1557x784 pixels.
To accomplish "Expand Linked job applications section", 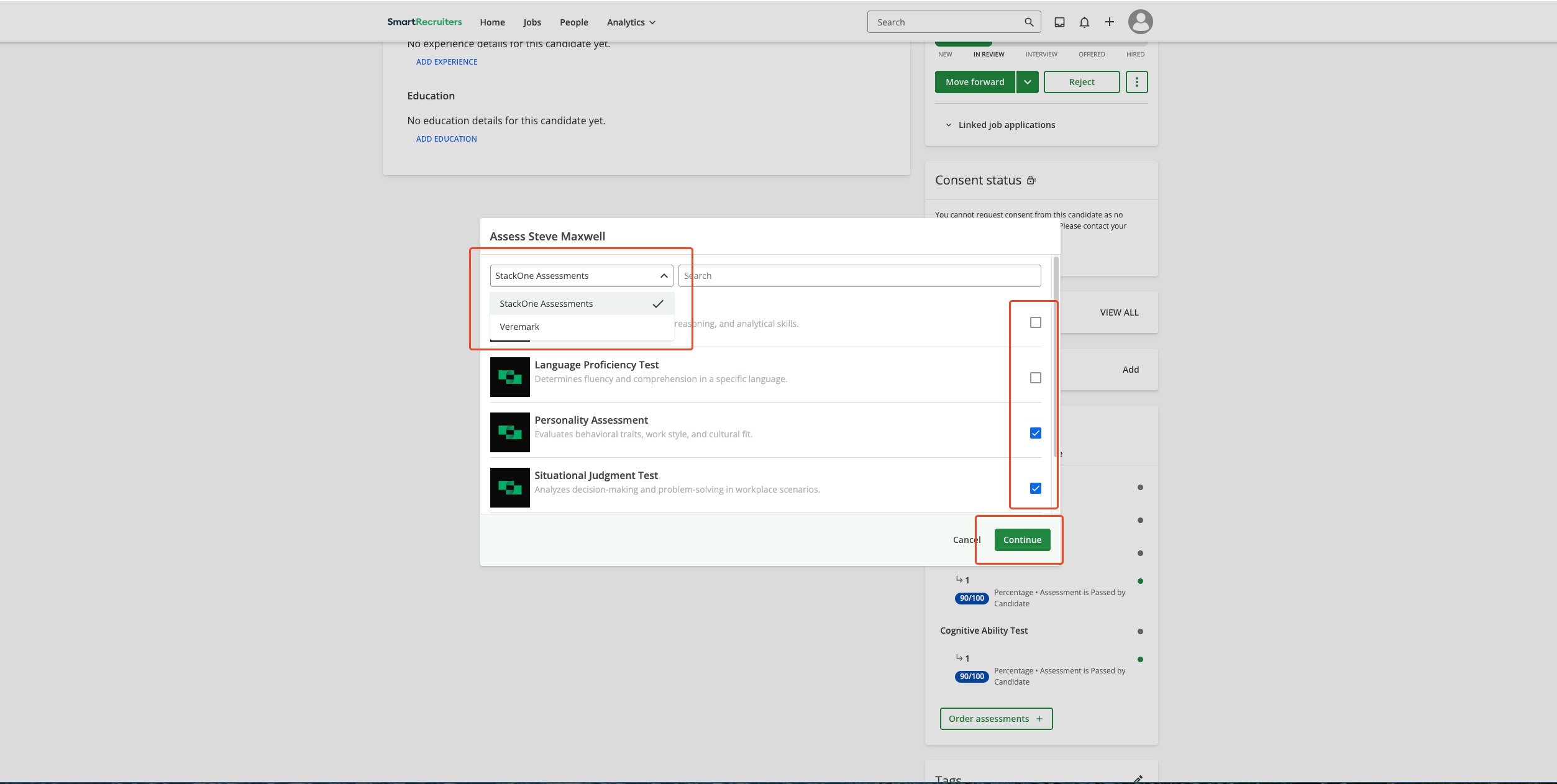I will click(x=1006, y=125).
